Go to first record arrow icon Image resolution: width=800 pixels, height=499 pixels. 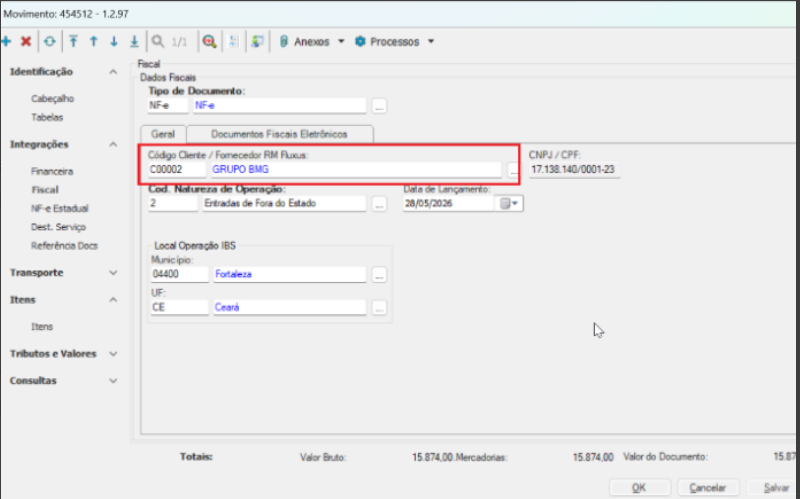(73, 41)
